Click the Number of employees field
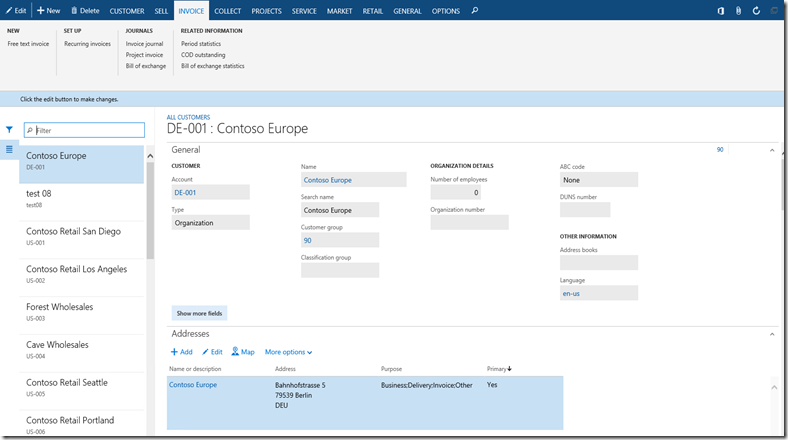This screenshot has width=788, height=440. [456, 192]
